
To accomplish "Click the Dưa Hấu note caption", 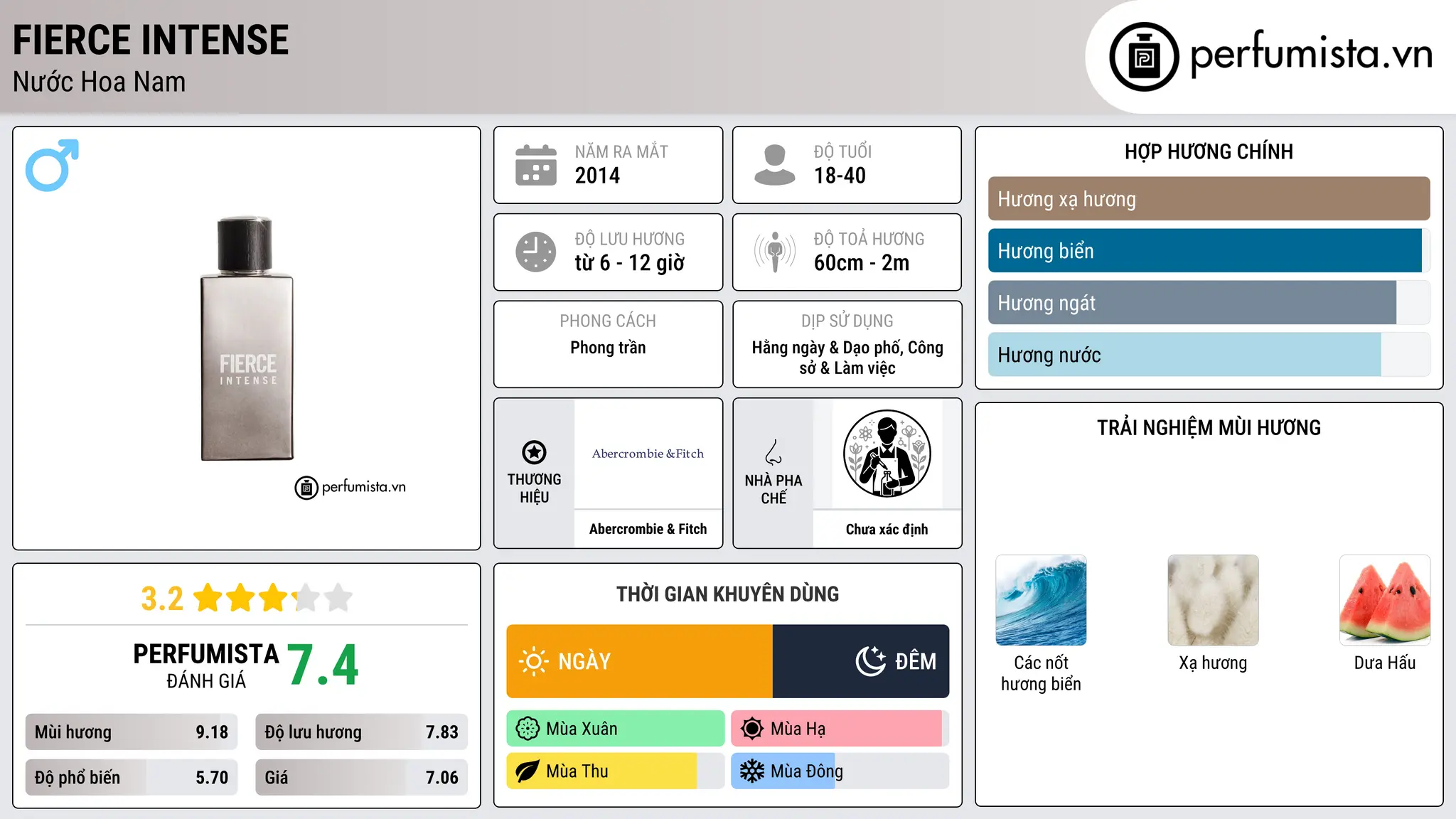I will (x=1385, y=663).
